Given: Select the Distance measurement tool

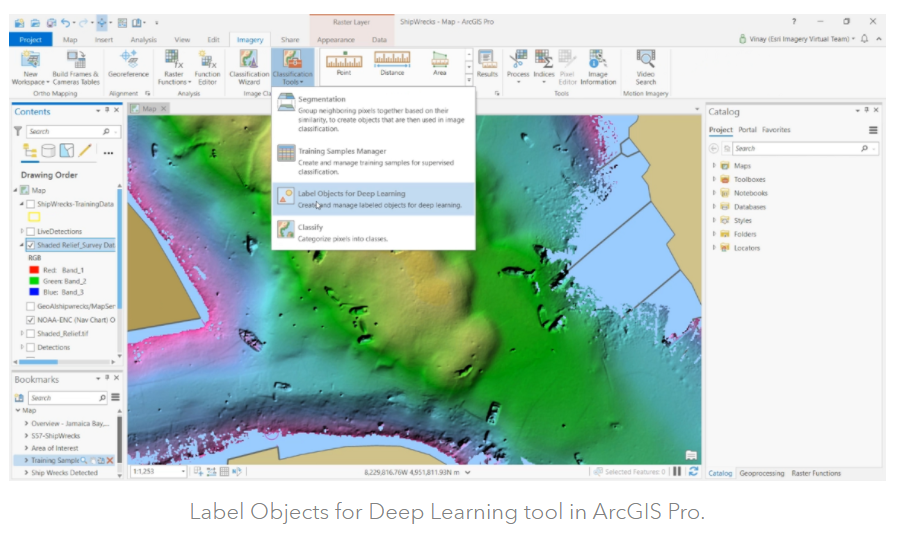Looking at the screenshot, I should 392,63.
